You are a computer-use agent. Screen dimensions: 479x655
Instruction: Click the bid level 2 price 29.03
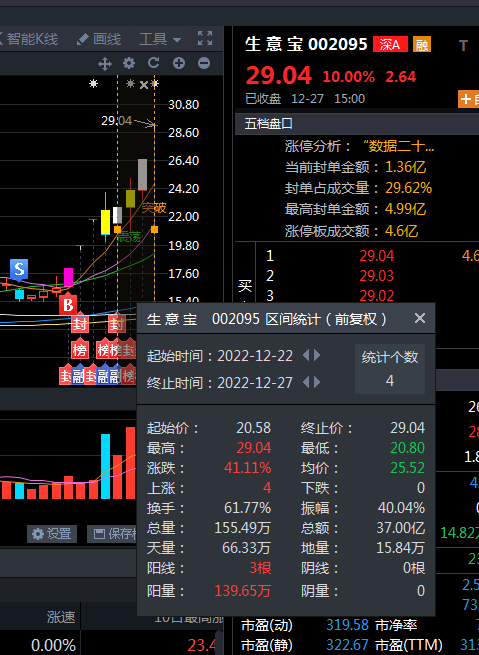tap(377, 276)
